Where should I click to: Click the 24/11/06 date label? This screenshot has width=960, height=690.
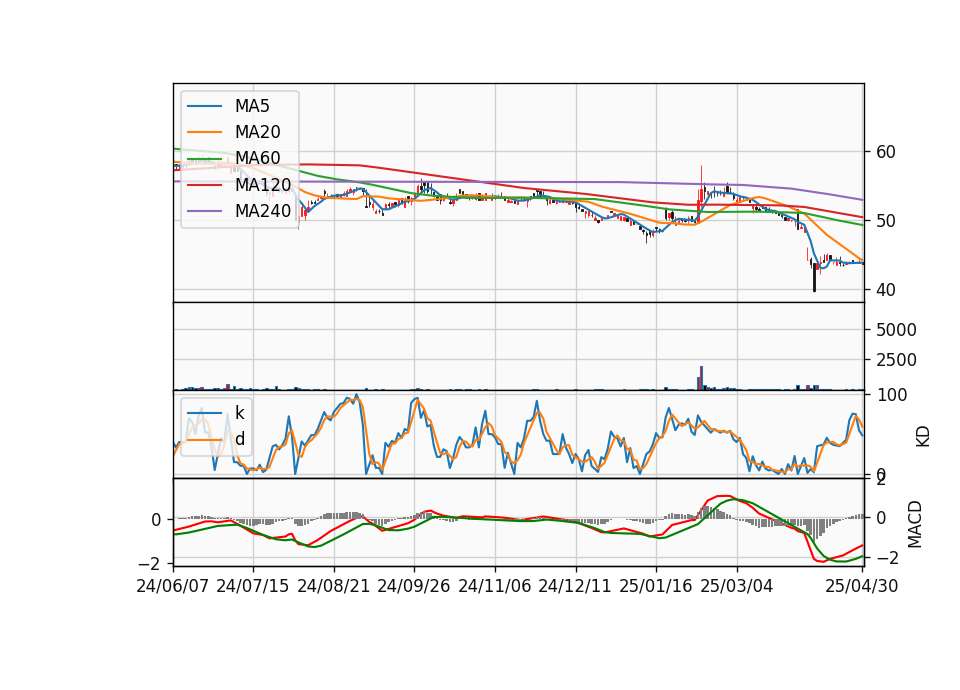click(x=495, y=586)
